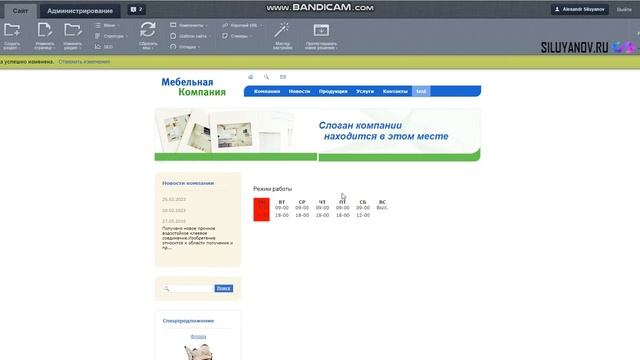Click the Спецпредложение heading
The width and height of the screenshot is (640, 360).
tap(188, 321)
